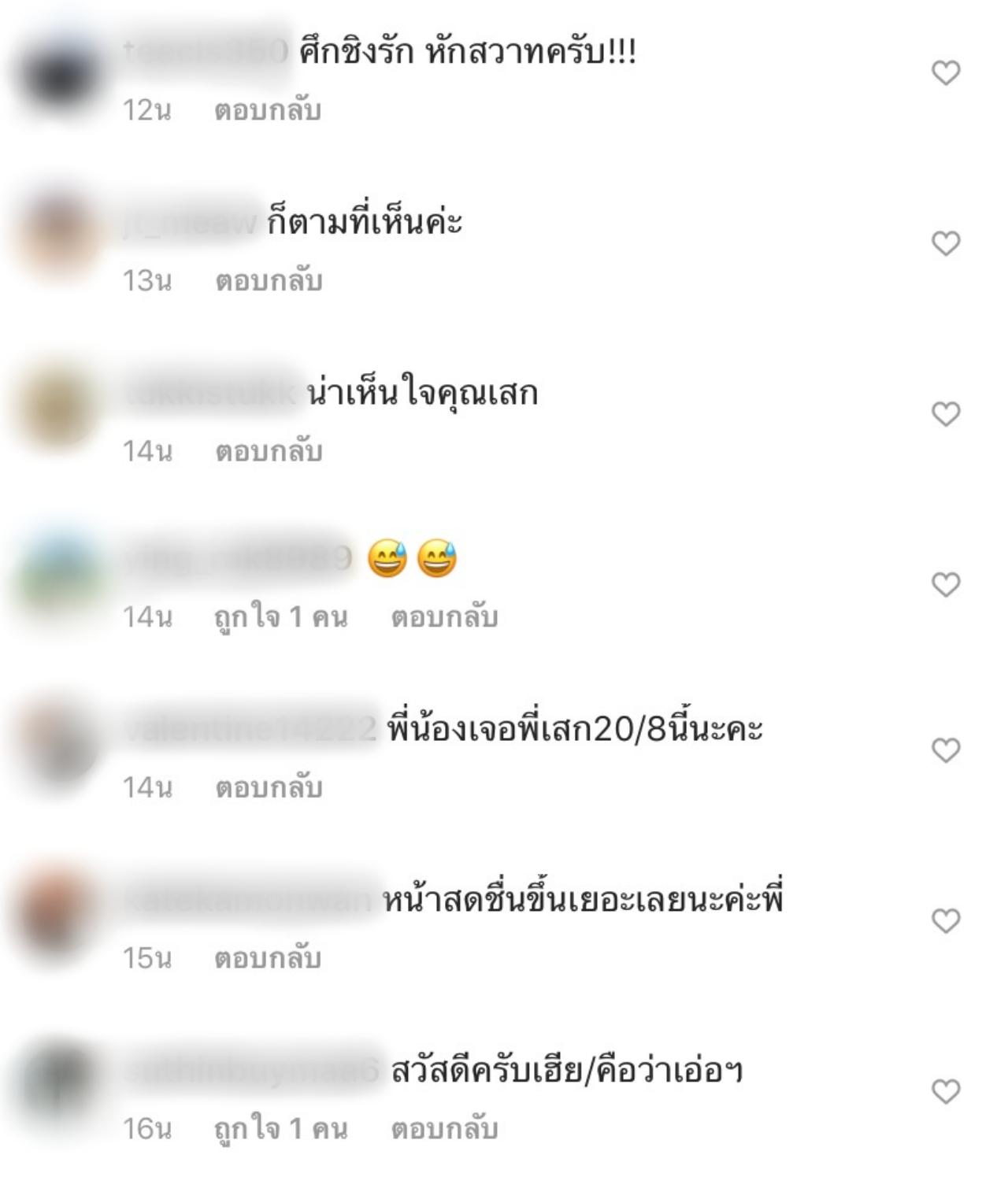Like the comment 'ก็ตามที่เห็นค่ะ'
The image size is (1008, 1177).
pyautogui.click(x=946, y=243)
